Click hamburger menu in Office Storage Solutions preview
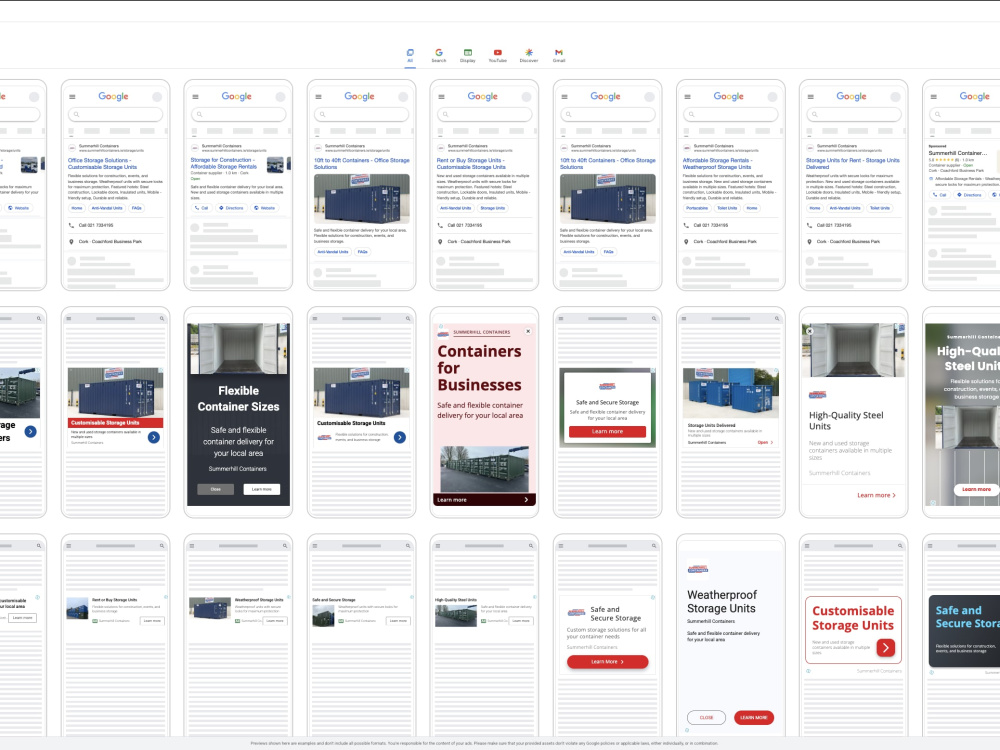Viewport: 1000px width, 750px height. coord(72,97)
